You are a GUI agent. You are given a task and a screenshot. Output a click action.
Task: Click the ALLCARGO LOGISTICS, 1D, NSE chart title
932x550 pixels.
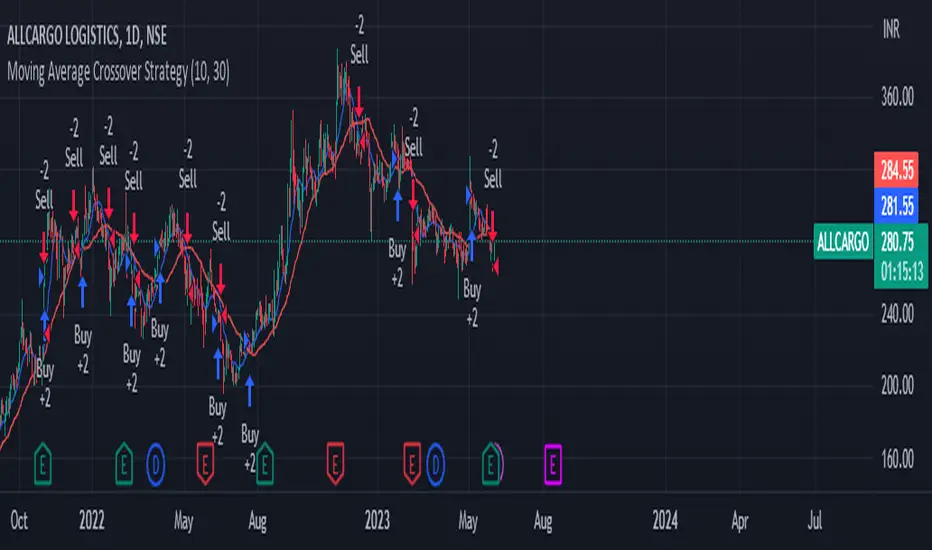click(x=87, y=36)
